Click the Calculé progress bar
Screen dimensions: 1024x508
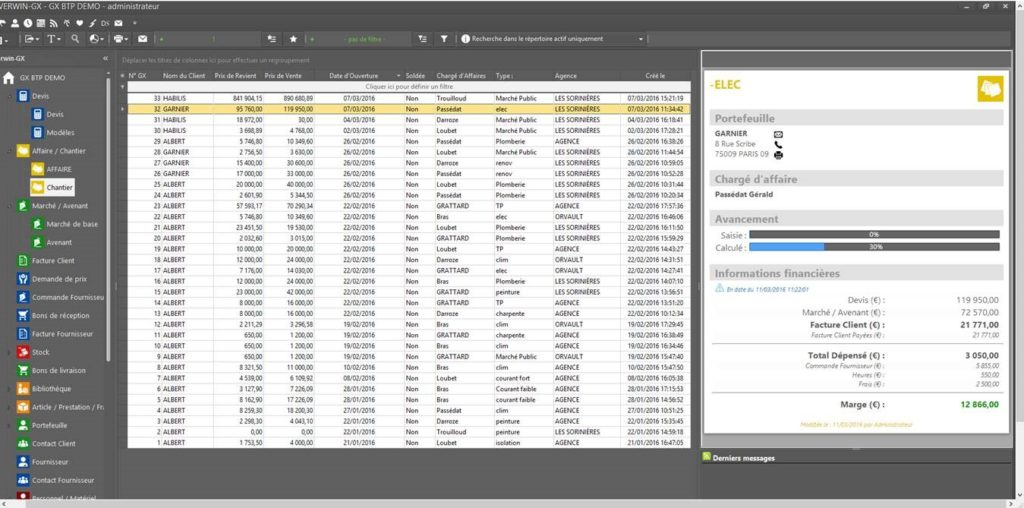[873, 247]
